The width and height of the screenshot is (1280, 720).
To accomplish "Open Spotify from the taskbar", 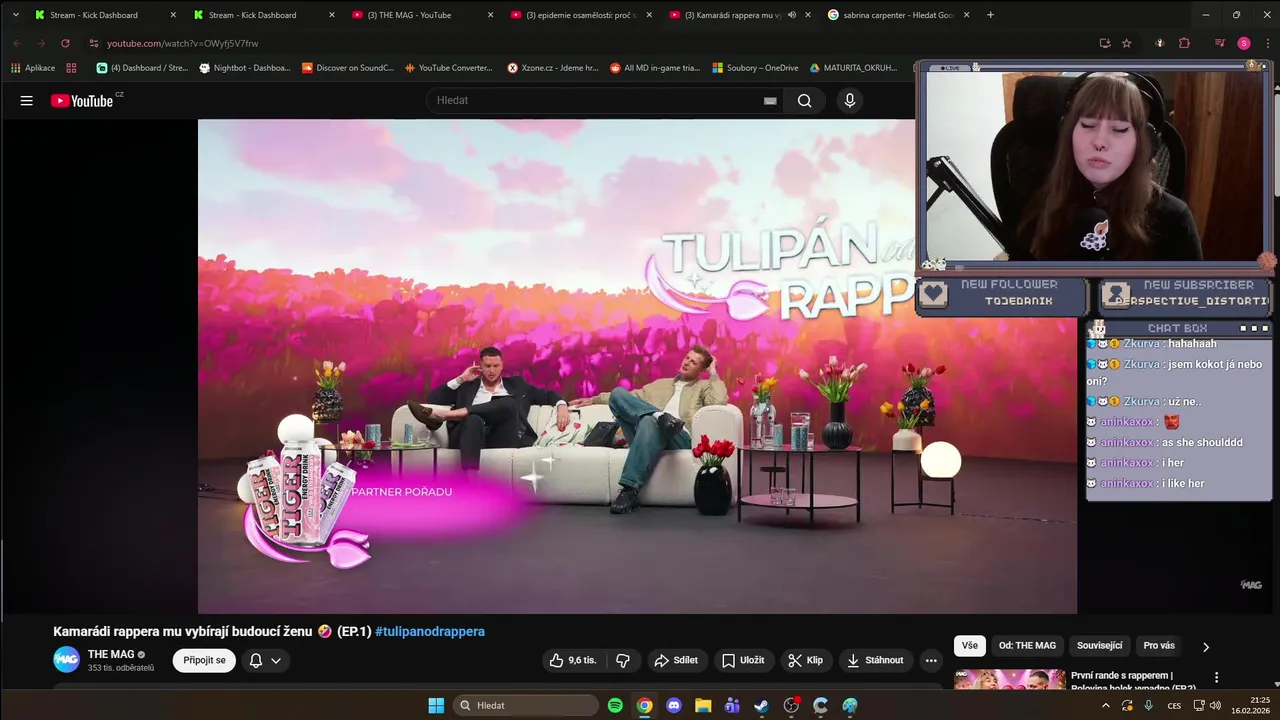I will click(615, 705).
